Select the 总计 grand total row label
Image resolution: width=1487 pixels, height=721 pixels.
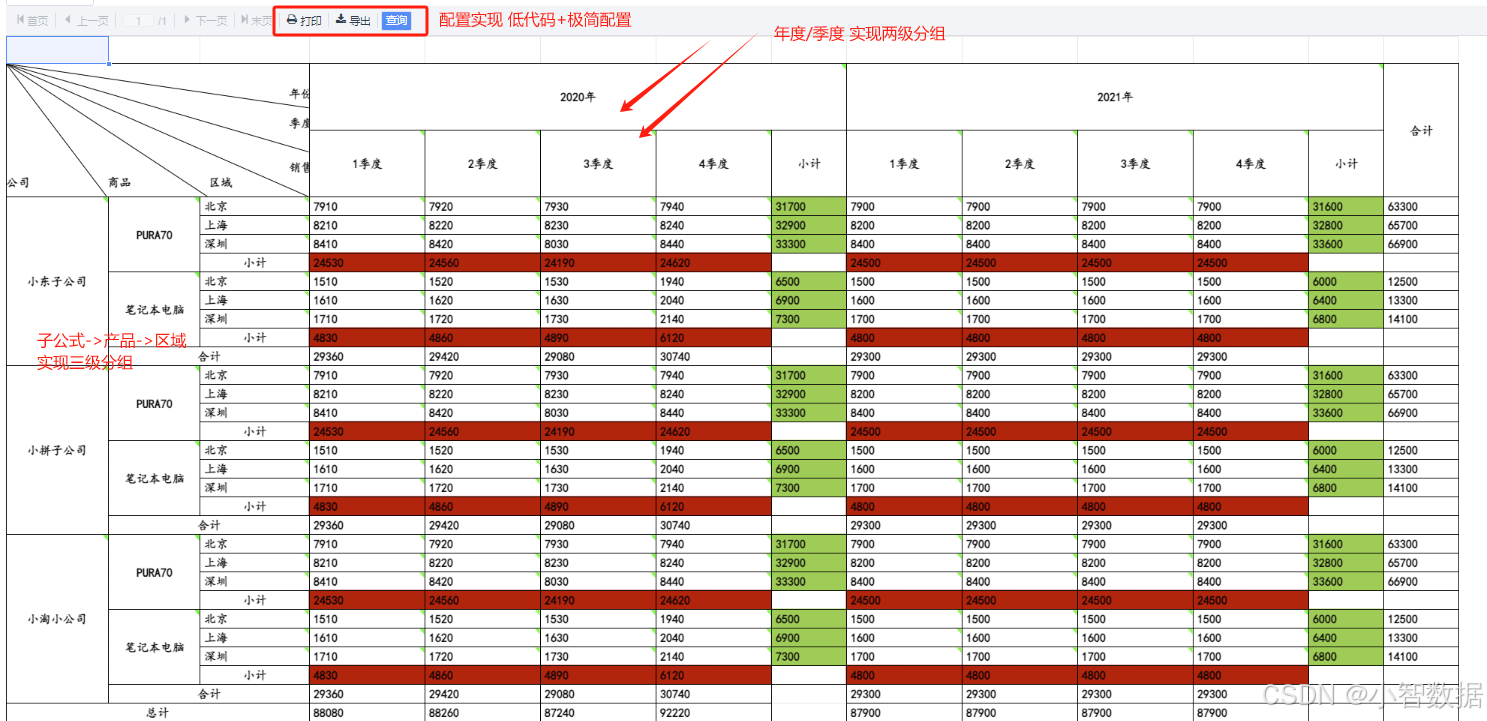[x=158, y=713]
